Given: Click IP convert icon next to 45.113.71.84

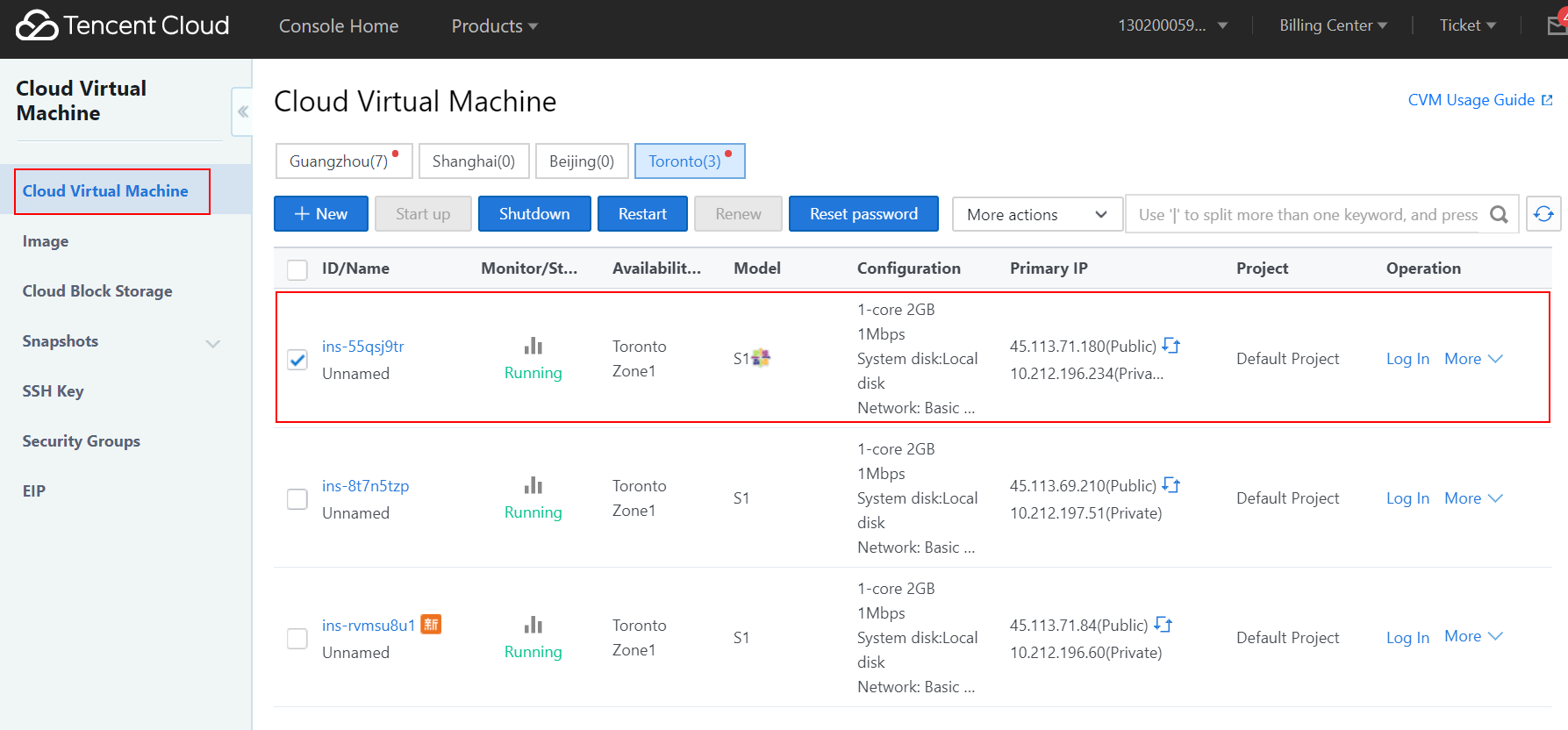Looking at the screenshot, I should click(x=1163, y=625).
